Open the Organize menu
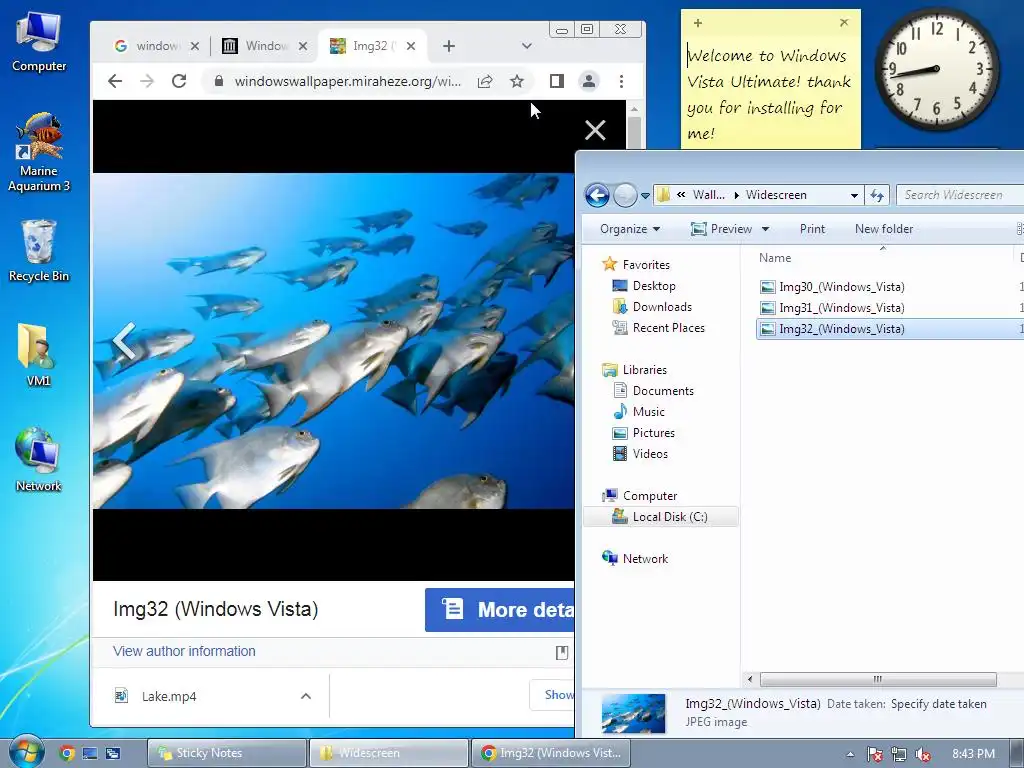 630,229
